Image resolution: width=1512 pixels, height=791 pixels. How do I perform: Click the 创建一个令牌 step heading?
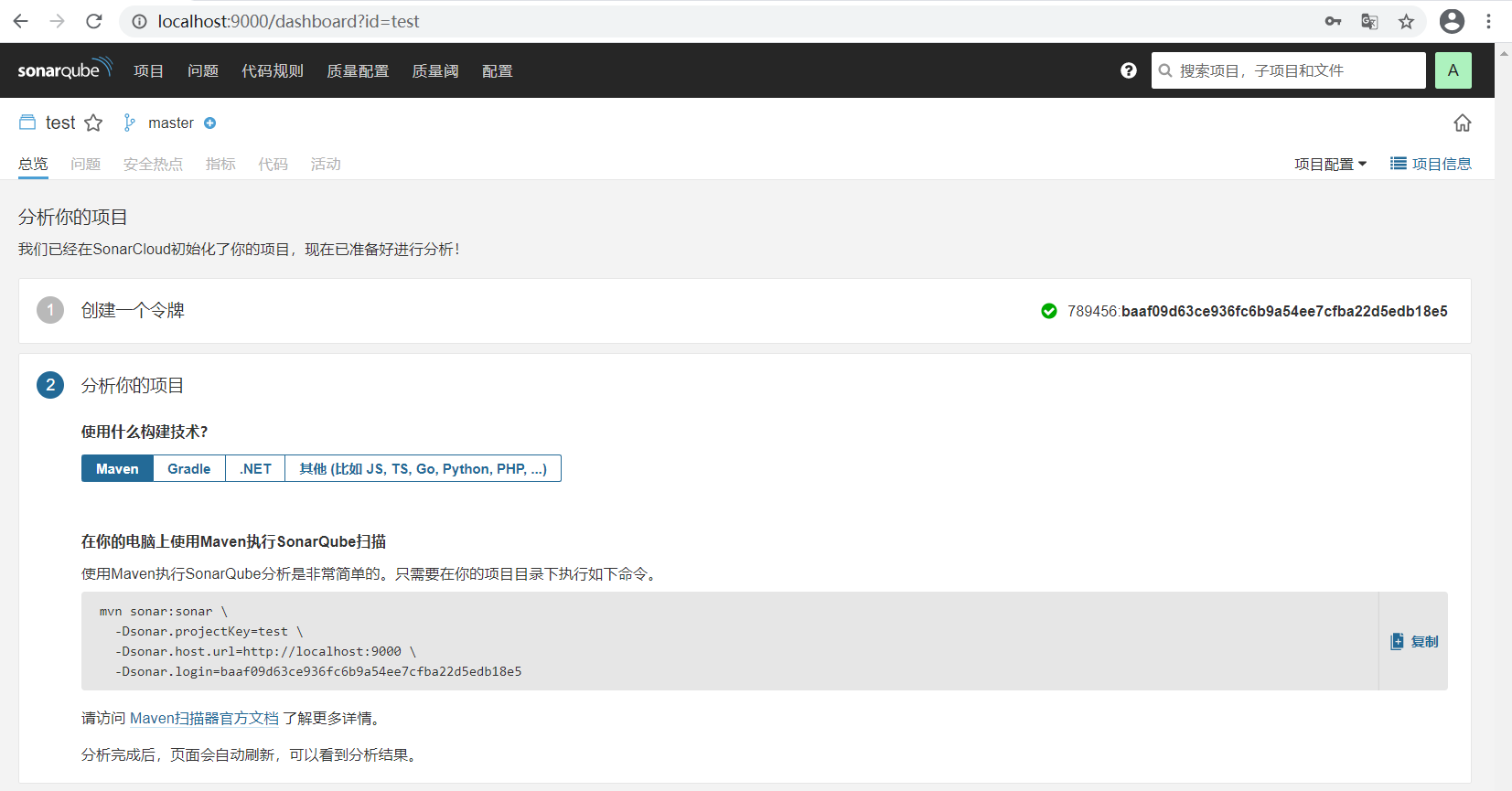point(133,310)
